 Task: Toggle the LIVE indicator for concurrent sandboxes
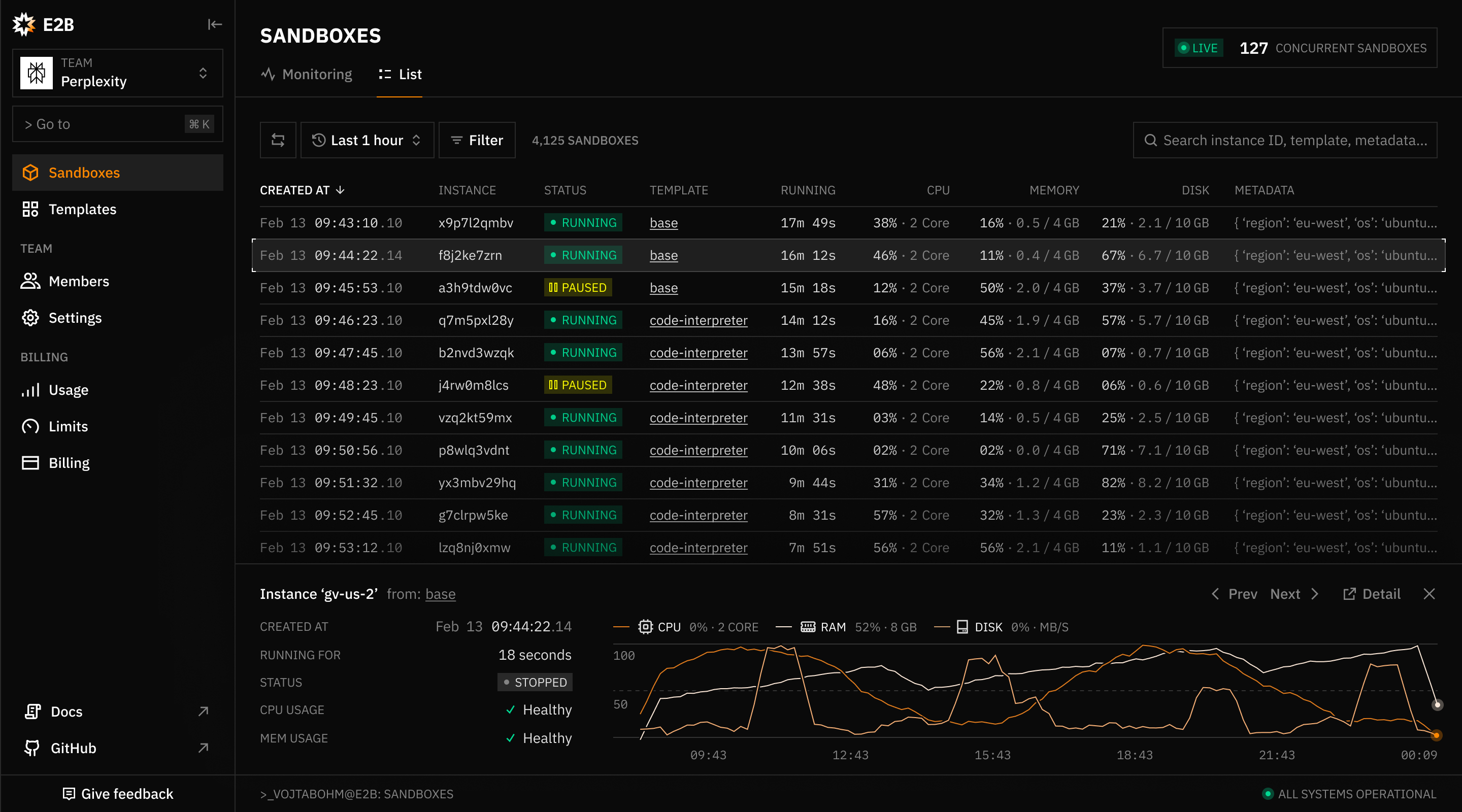(1199, 48)
